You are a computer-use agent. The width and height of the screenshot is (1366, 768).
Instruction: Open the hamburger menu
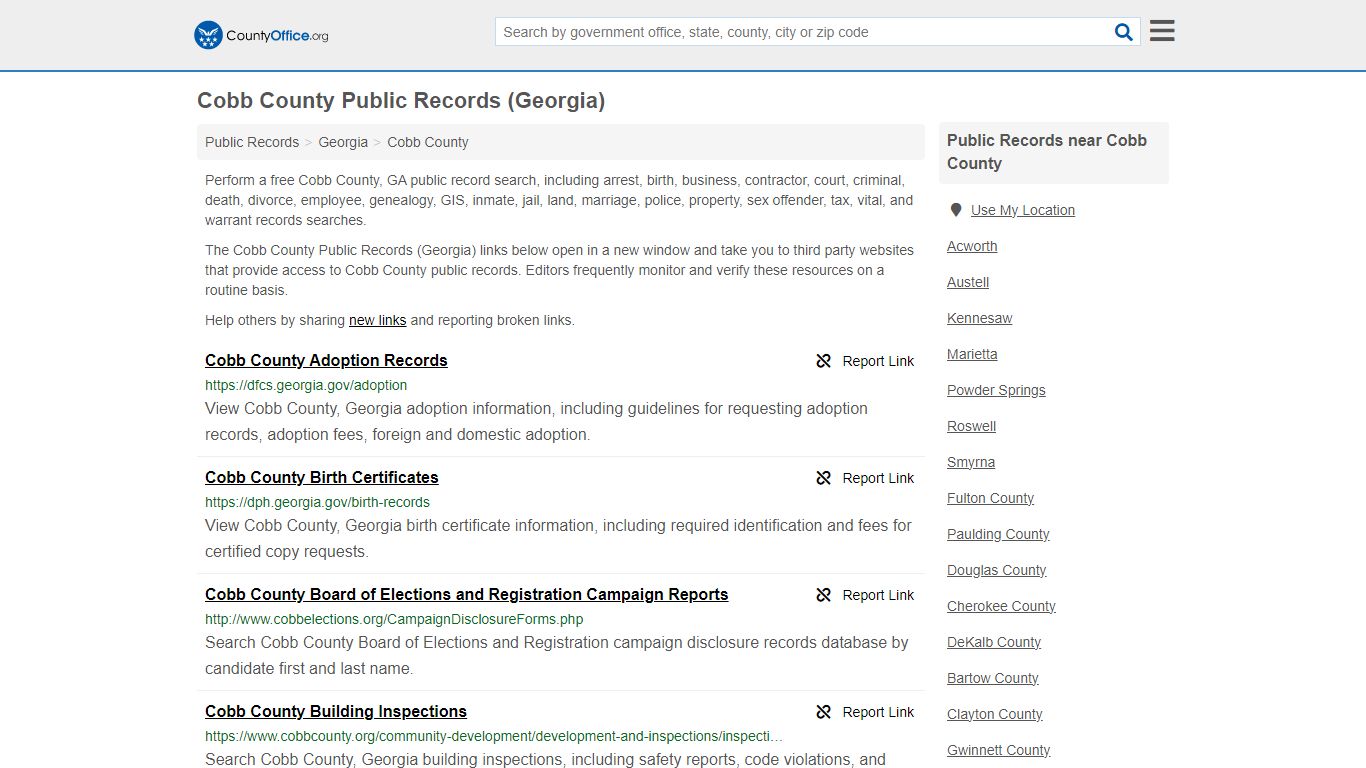[x=1162, y=31]
